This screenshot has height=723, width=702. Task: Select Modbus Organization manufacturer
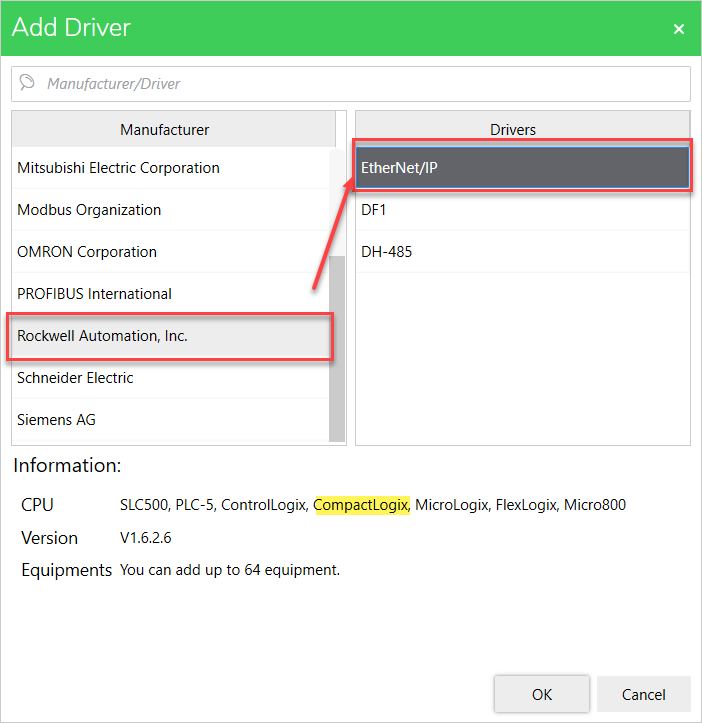click(x=171, y=210)
